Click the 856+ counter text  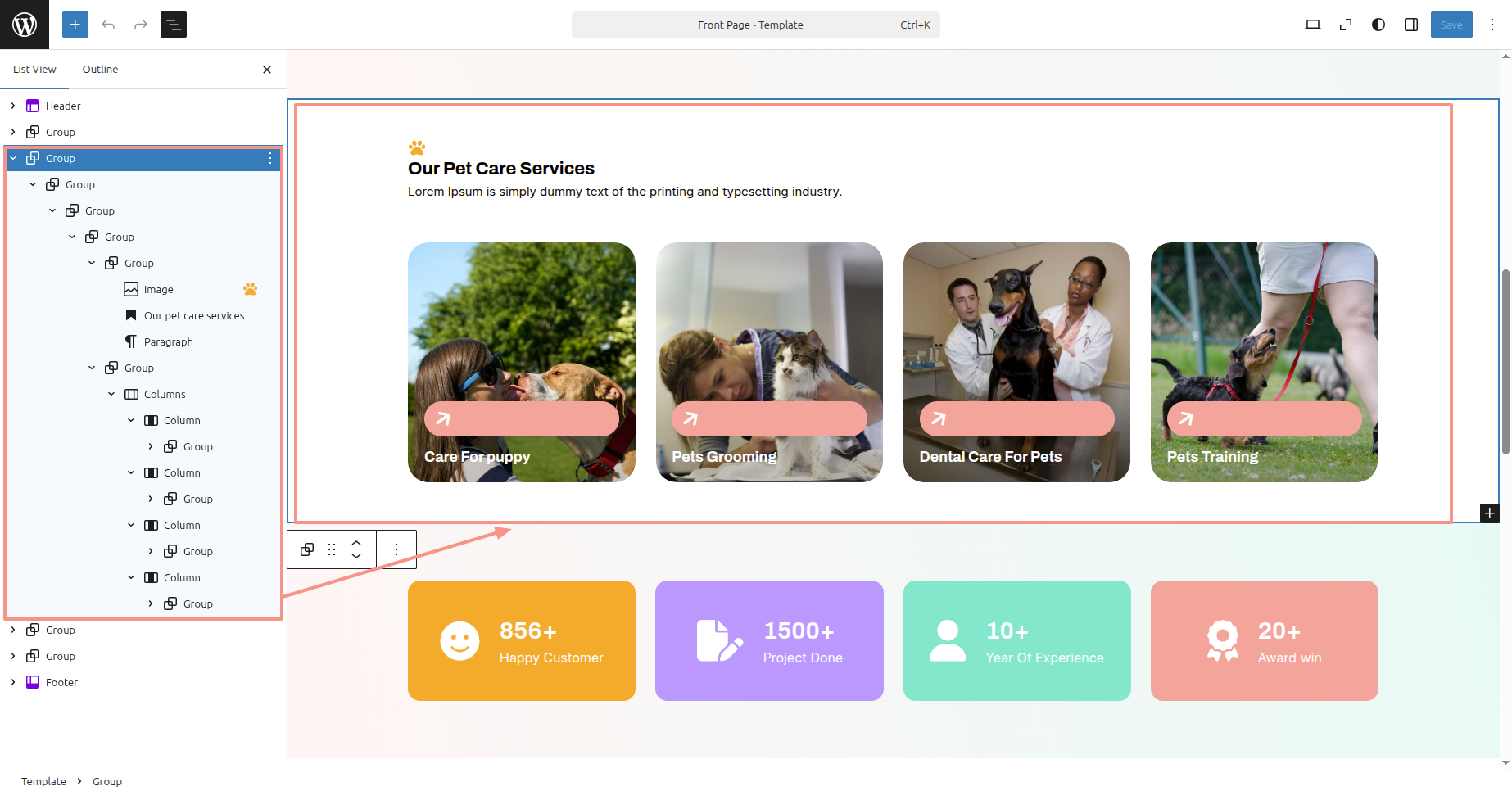[528, 631]
